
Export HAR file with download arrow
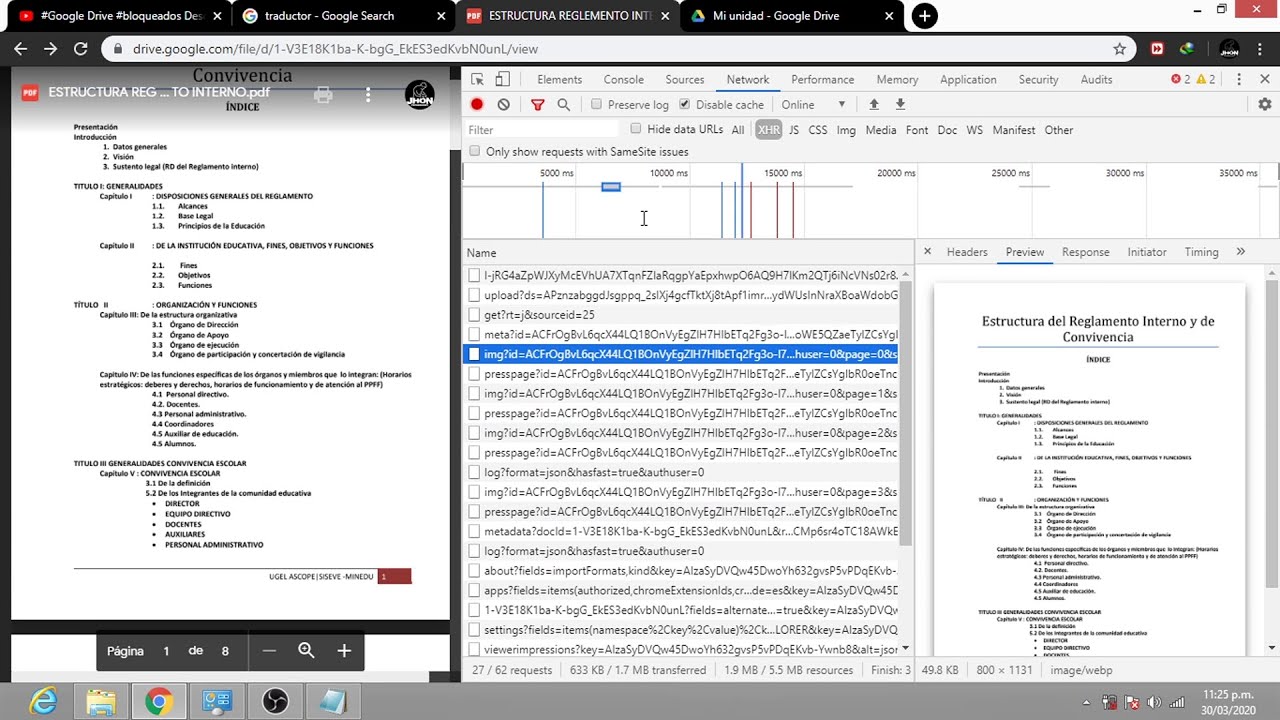(900, 104)
